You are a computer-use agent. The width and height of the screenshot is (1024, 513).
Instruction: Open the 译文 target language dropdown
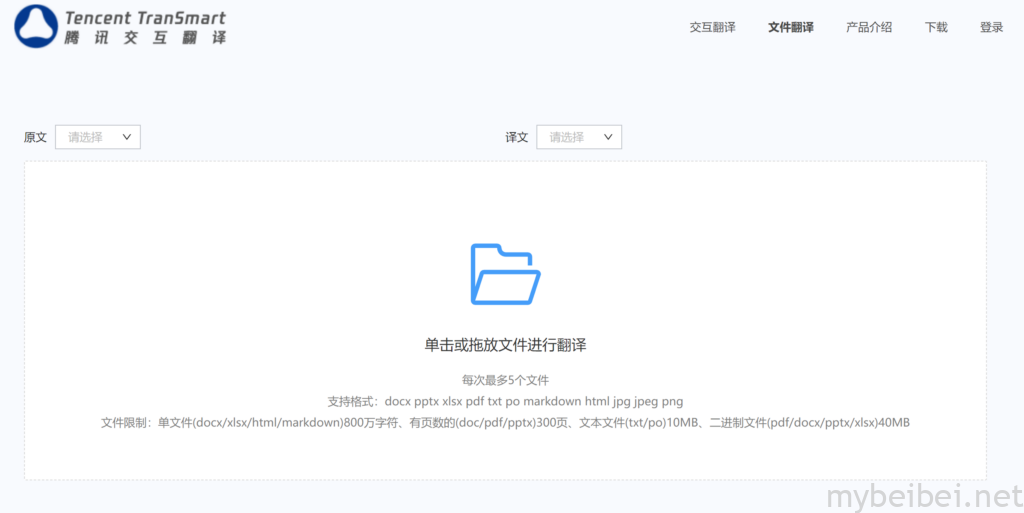pyautogui.click(x=578, y=137)
